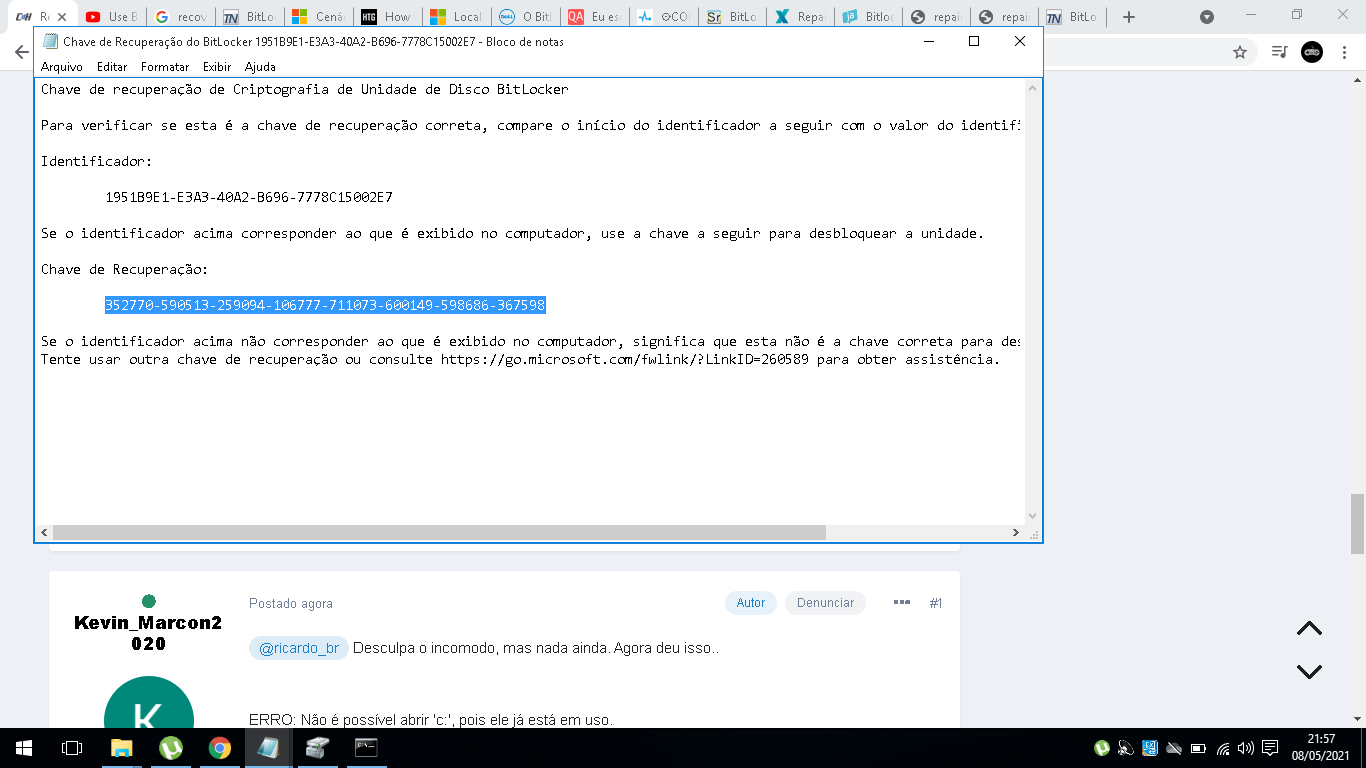Viewport: 1366px width, 768px height.
Task: Click the page's up chevron arrow
Action: coord(1309,629)
